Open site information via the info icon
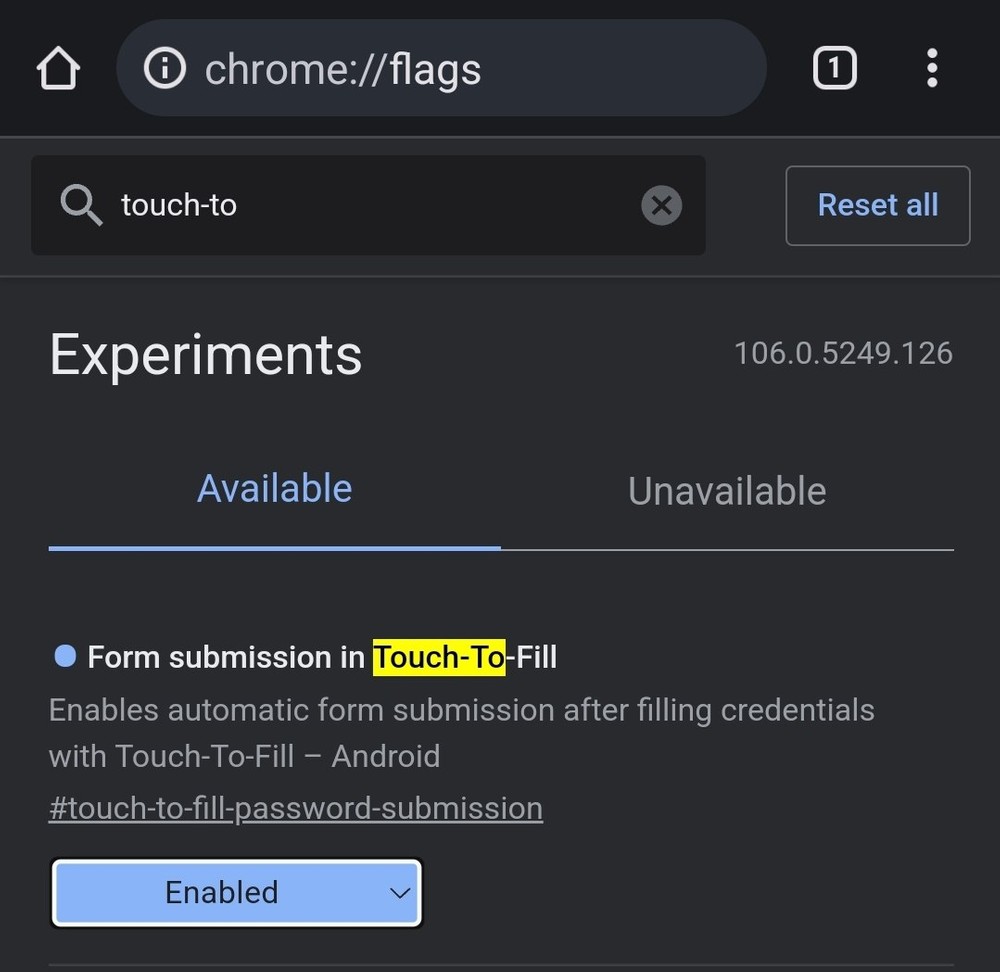 165,69
